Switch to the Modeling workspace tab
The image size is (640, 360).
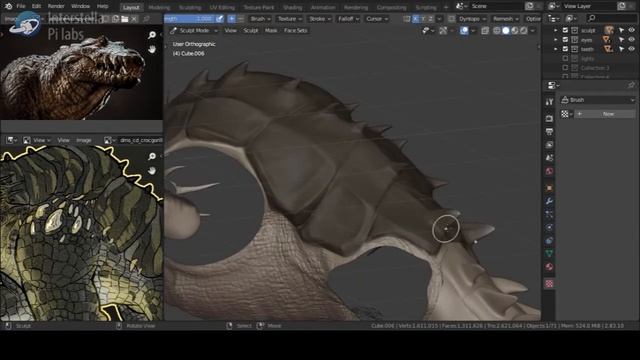[x=159, y=7]
